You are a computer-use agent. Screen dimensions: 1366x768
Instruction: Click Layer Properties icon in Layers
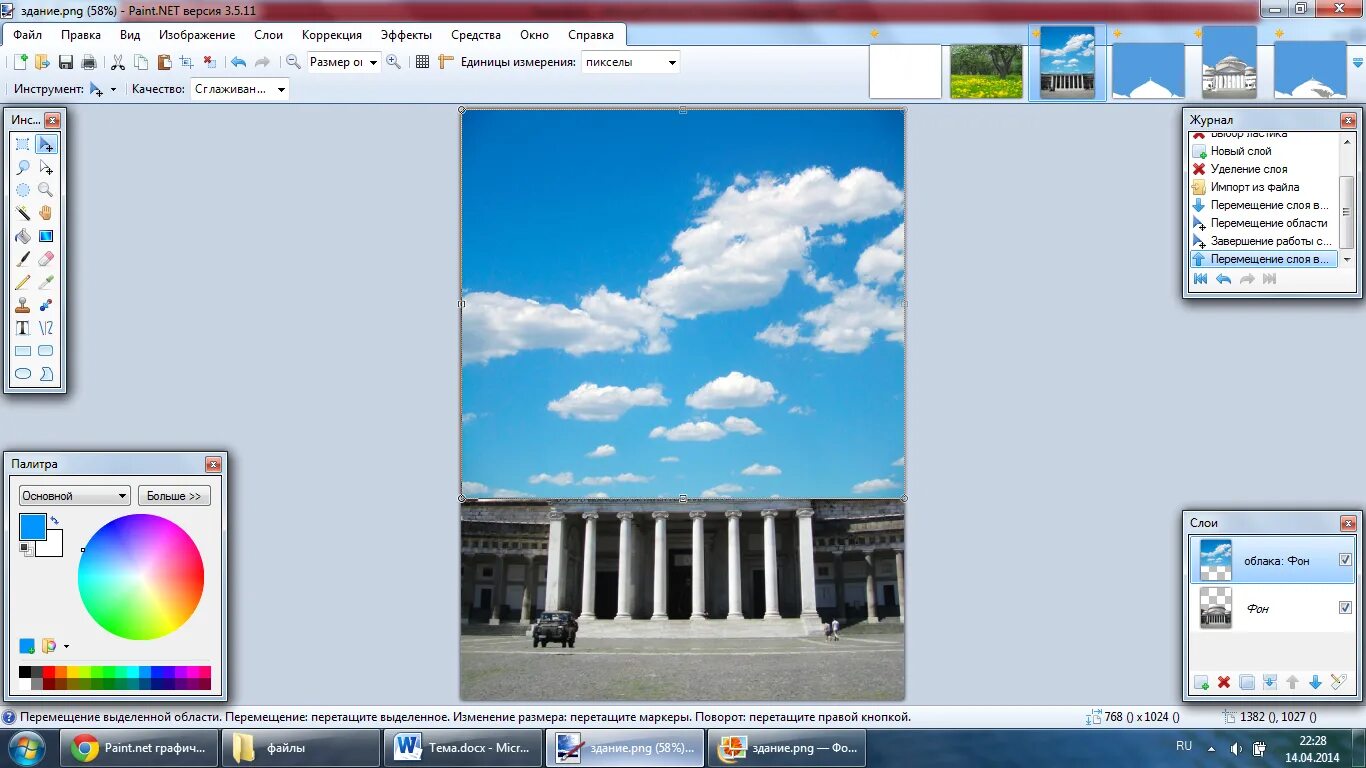pos(1339,682)
